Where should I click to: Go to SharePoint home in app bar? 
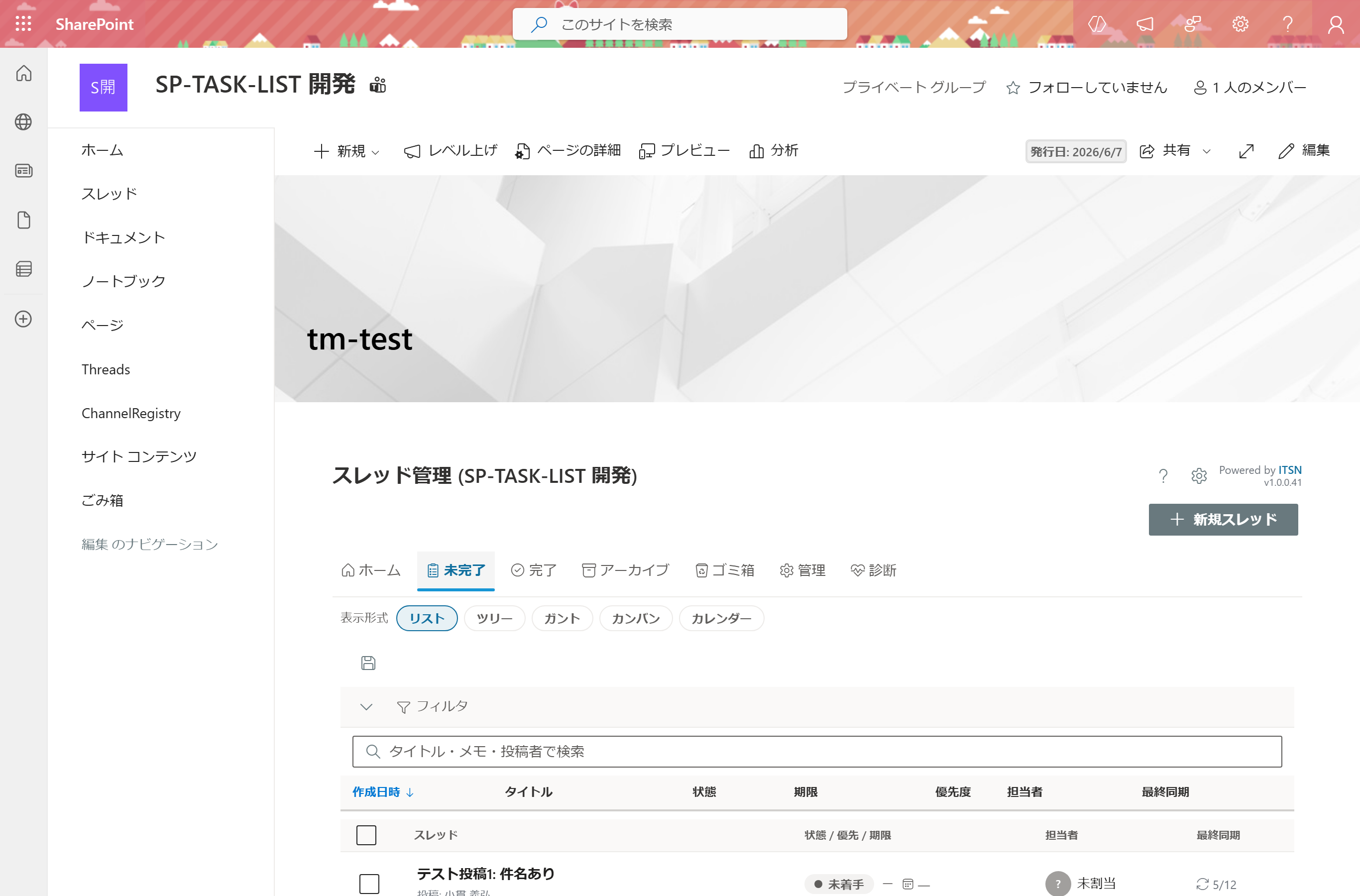pos(23,73)
